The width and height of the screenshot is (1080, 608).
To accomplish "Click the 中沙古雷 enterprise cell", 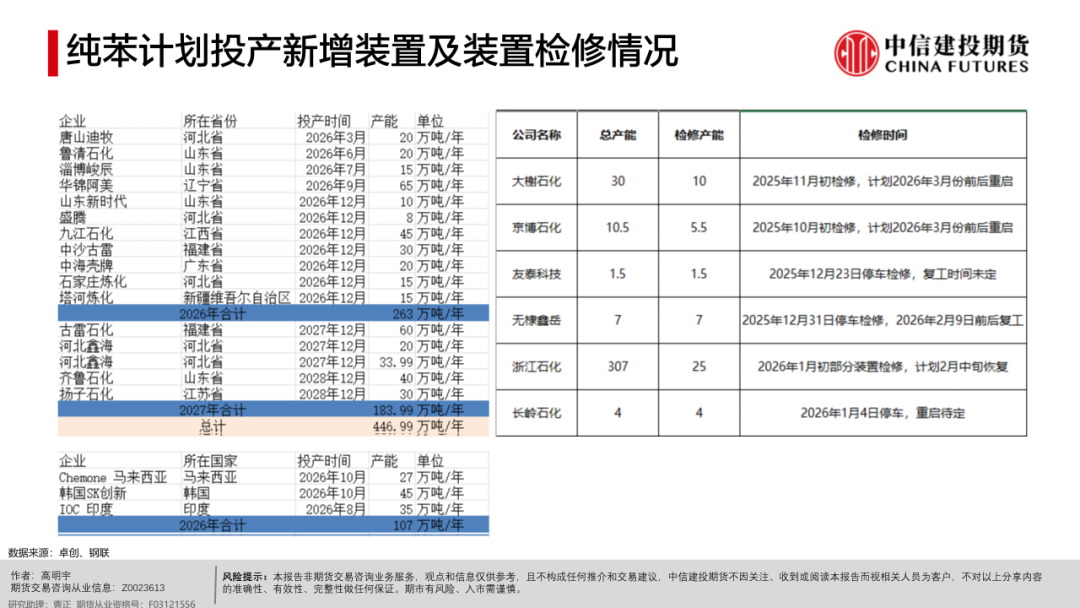I will 86,250.
